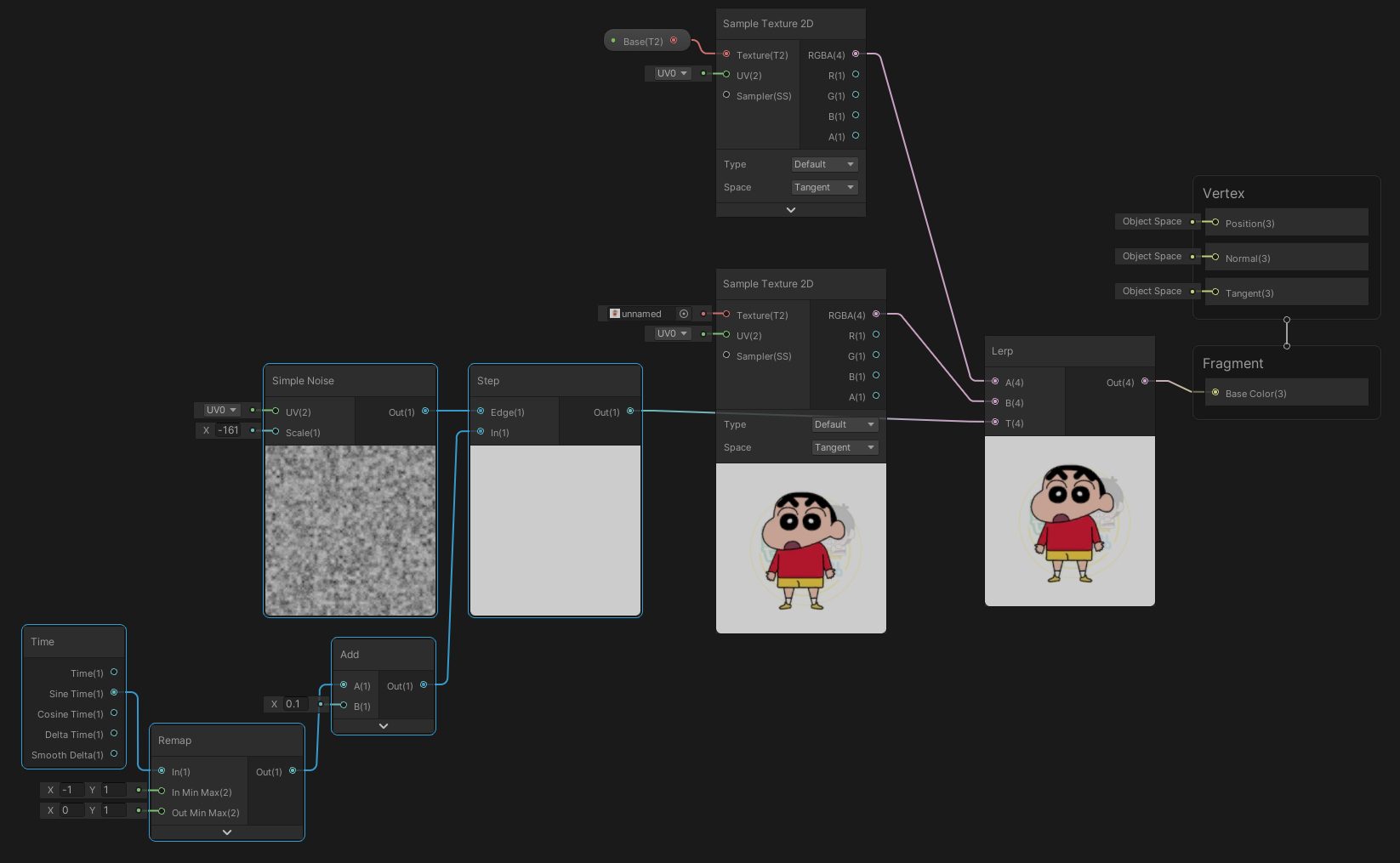Viewport: 1400px width, 863px height.
Task: Click RGBA(4) output port of top Sample Texture 2D
Action: [856, 54]
